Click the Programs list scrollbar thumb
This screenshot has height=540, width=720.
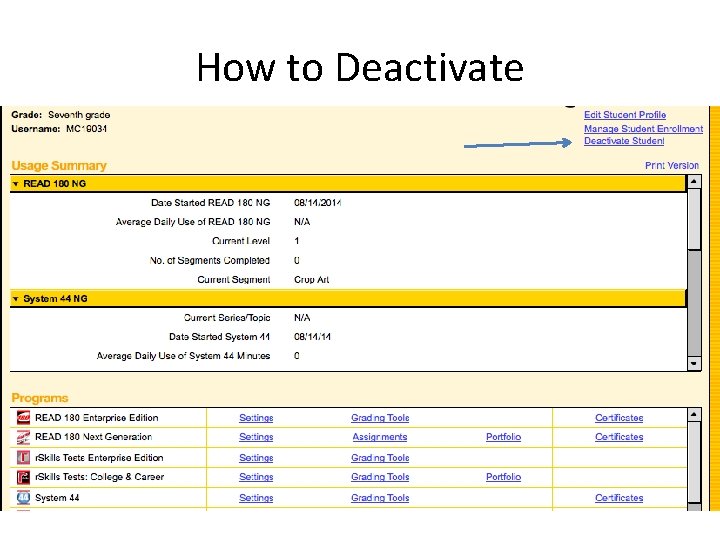pos(694,462)
